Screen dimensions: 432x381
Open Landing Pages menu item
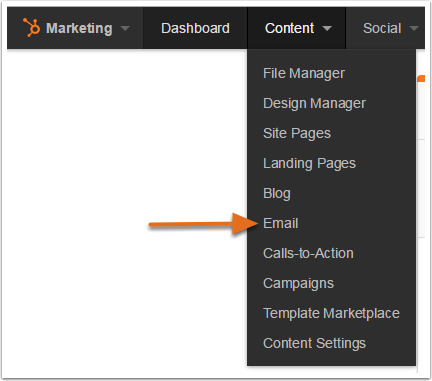tap(309, 163)
